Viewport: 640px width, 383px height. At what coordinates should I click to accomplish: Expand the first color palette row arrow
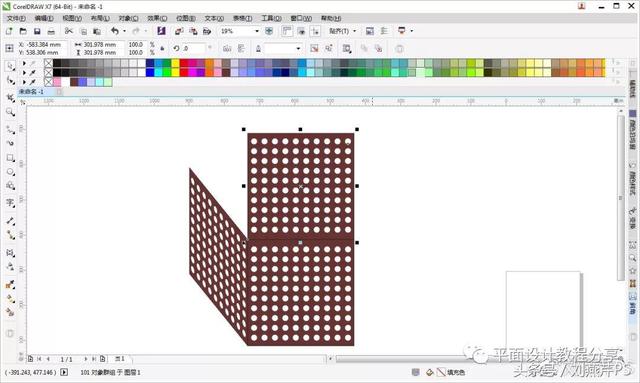click(x=24, y=63)
